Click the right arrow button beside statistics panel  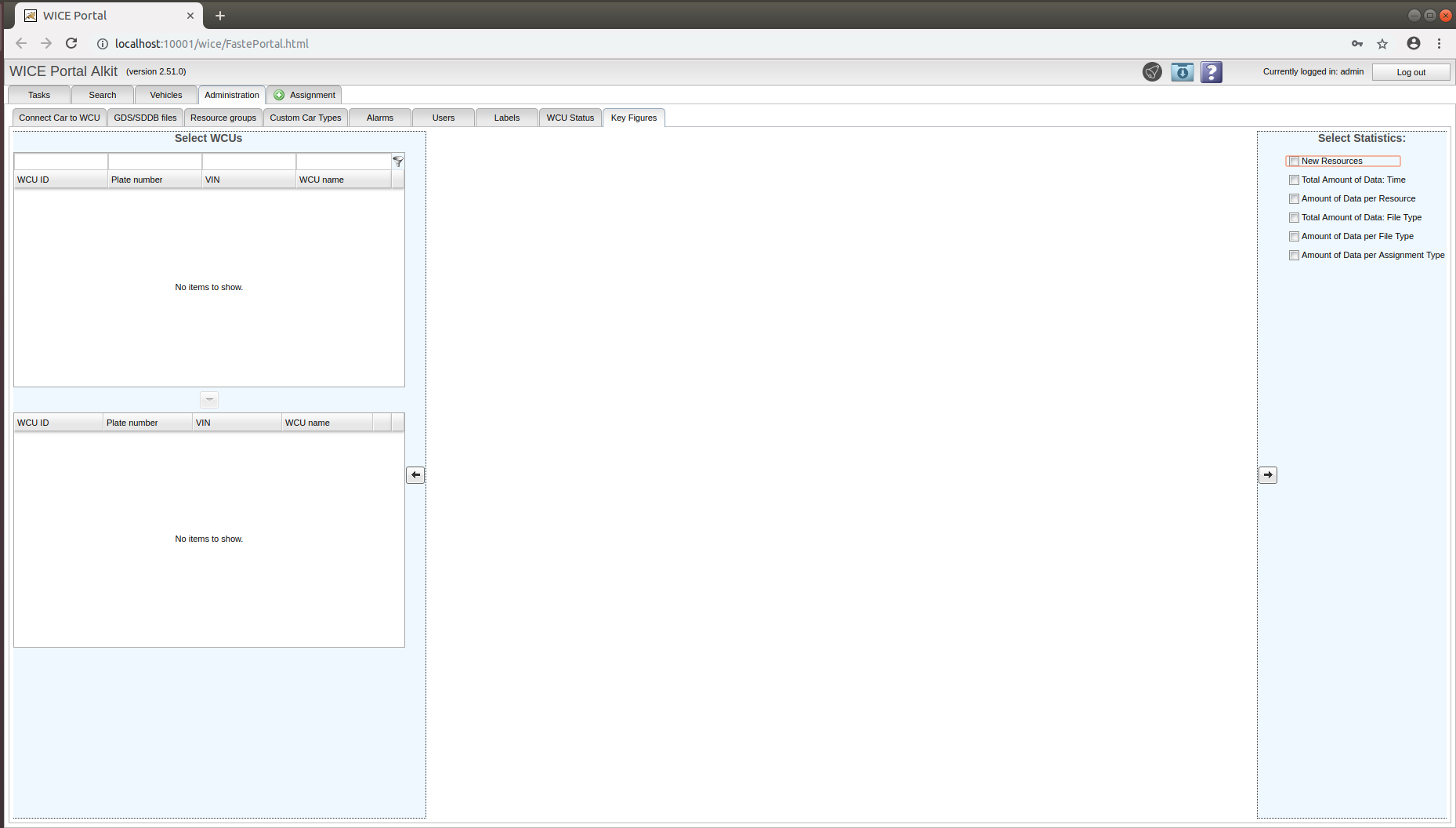[x=1267, y=475]
